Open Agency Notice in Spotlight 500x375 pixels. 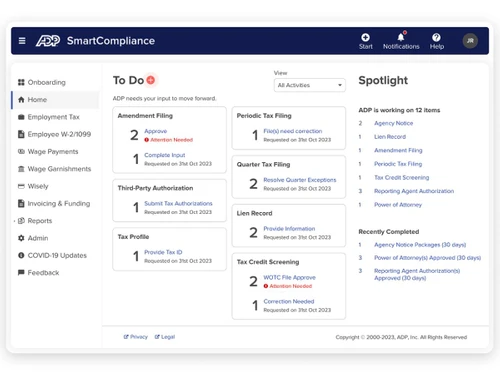pos(393,123)
